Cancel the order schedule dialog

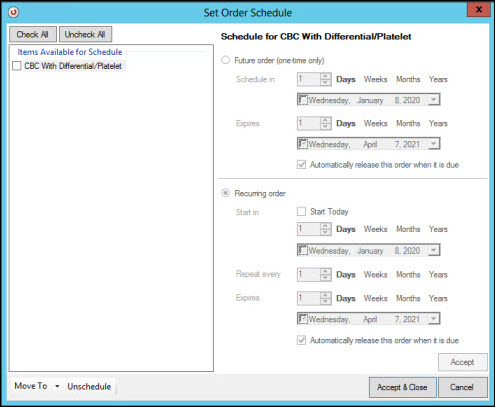pyautogui.click(x=462, y=387)
